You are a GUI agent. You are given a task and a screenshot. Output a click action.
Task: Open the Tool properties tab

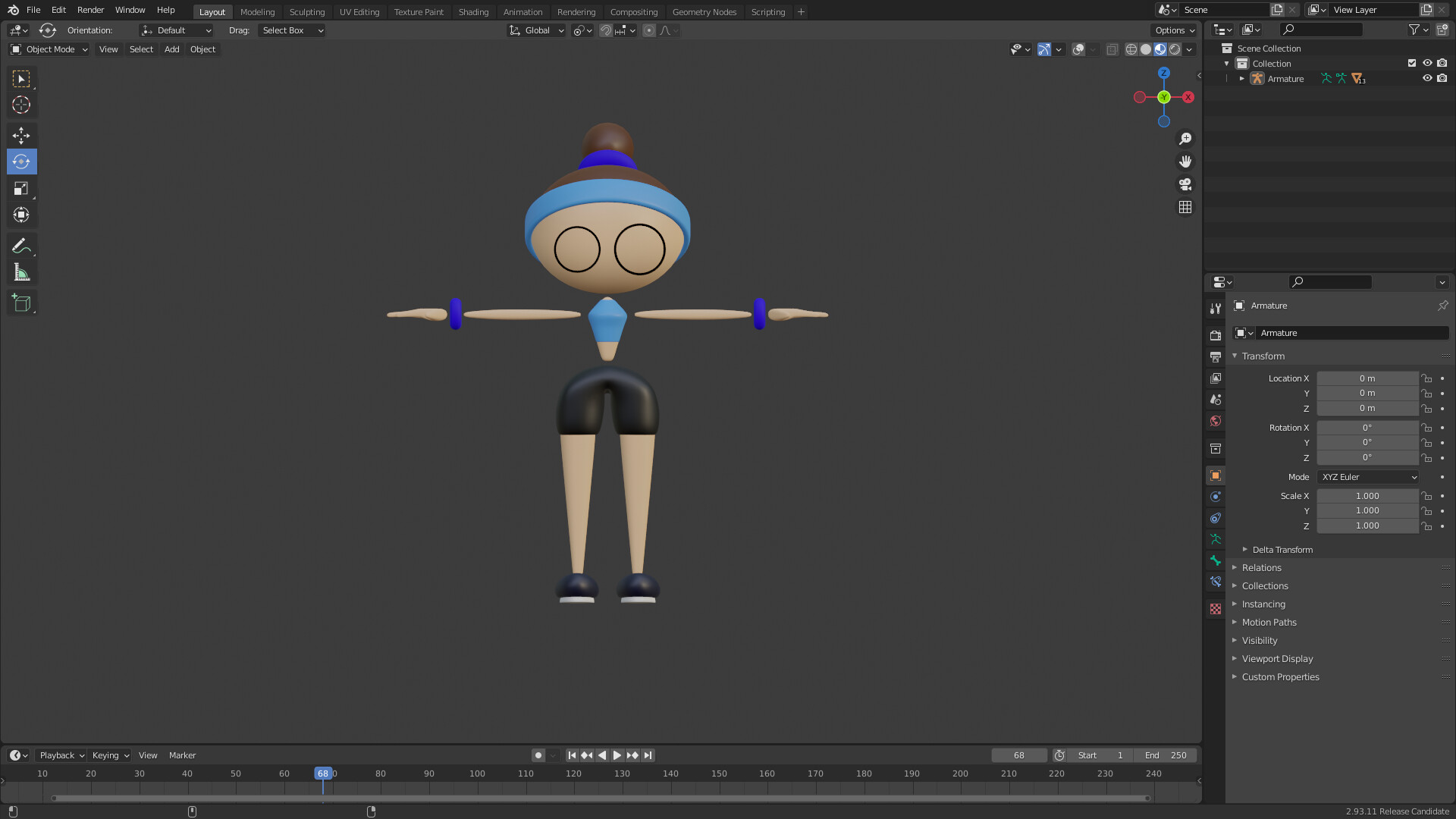[1216, 308]
